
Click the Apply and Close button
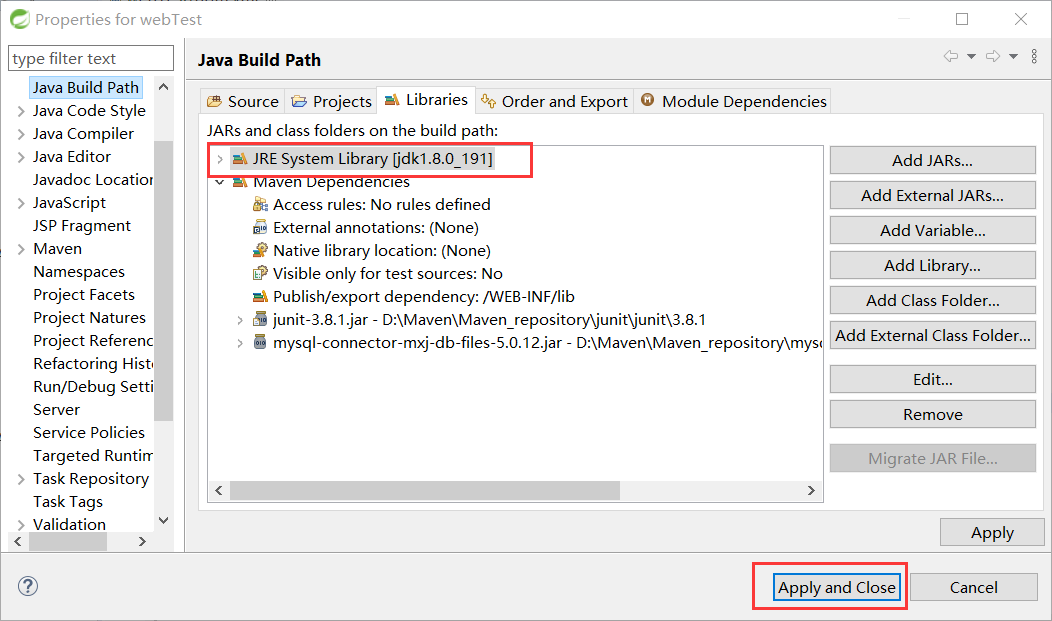click(x=837, y=587)
